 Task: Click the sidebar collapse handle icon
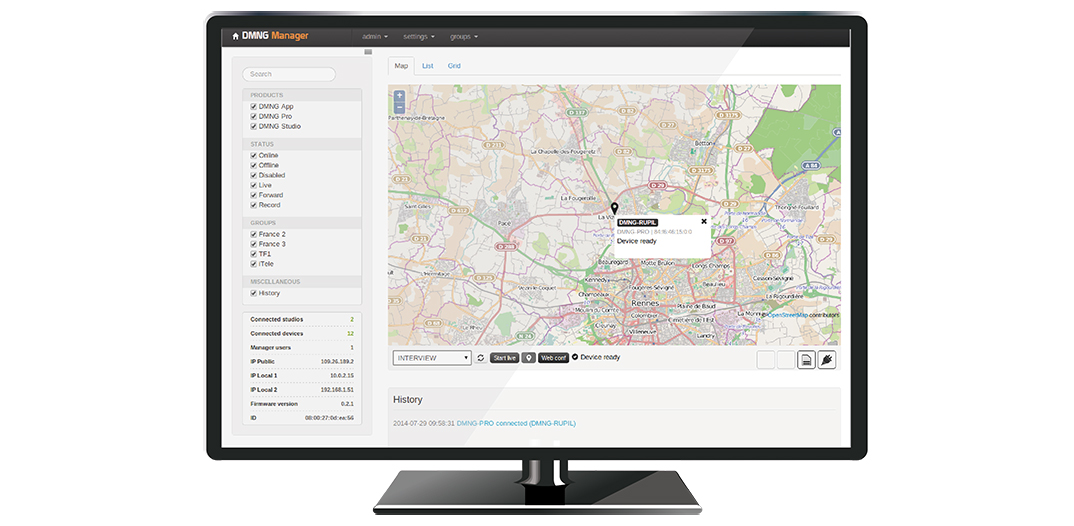point(368,51)
